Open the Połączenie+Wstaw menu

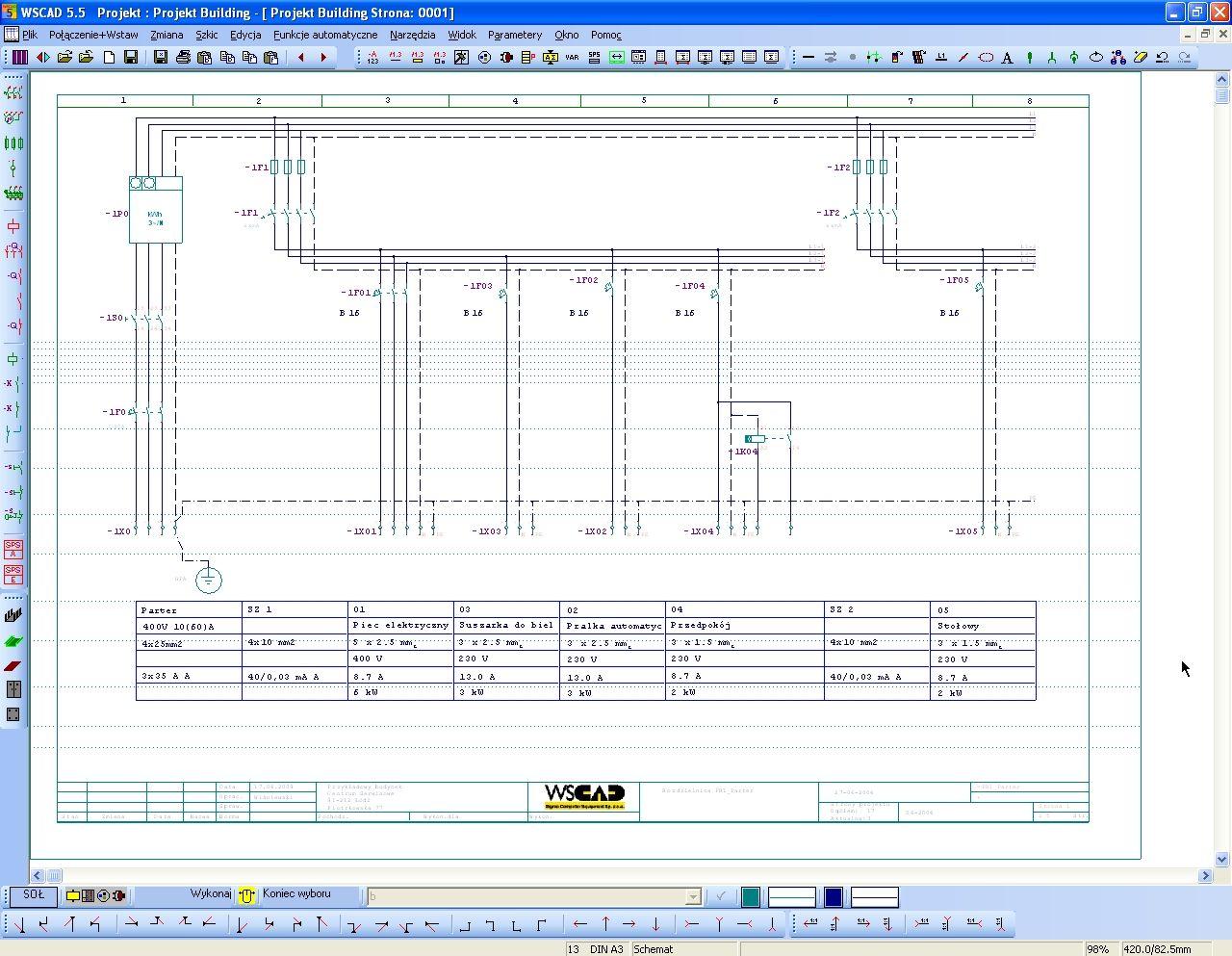point(93,35)
